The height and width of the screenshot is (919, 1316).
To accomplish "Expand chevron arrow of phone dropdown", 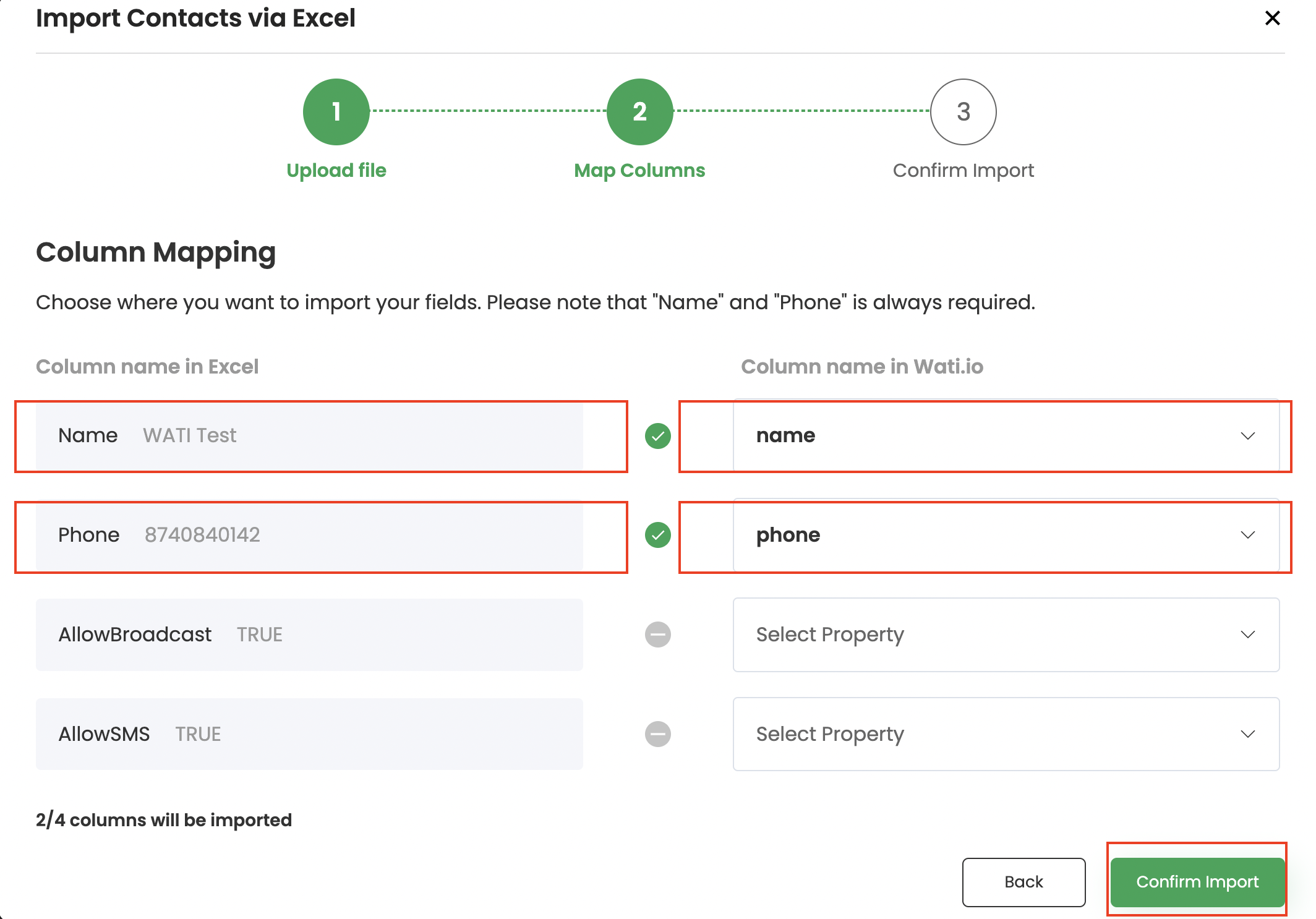I will coord(1248,535).
